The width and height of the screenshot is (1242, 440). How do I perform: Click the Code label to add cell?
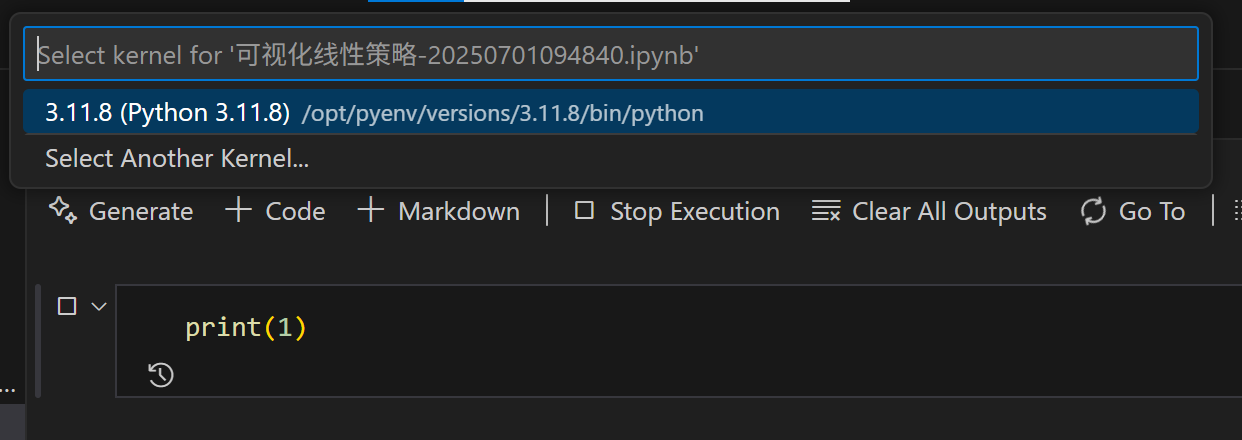(x=295, y=211)
